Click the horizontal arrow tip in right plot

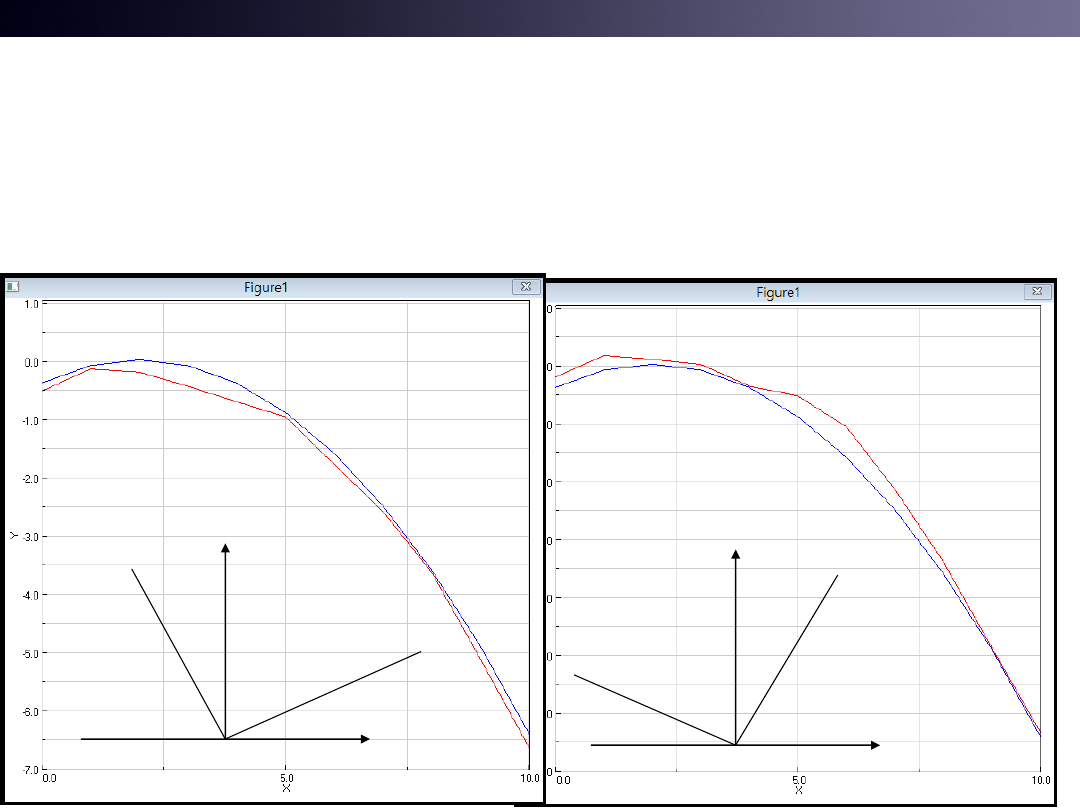877,745
